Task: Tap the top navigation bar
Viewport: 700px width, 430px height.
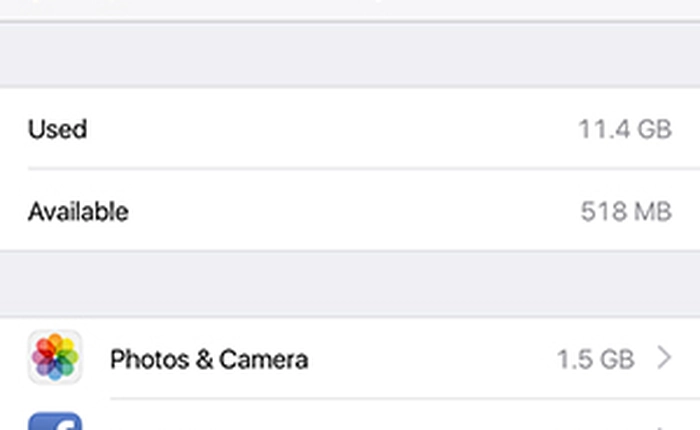Action: [x=350, y=9]
